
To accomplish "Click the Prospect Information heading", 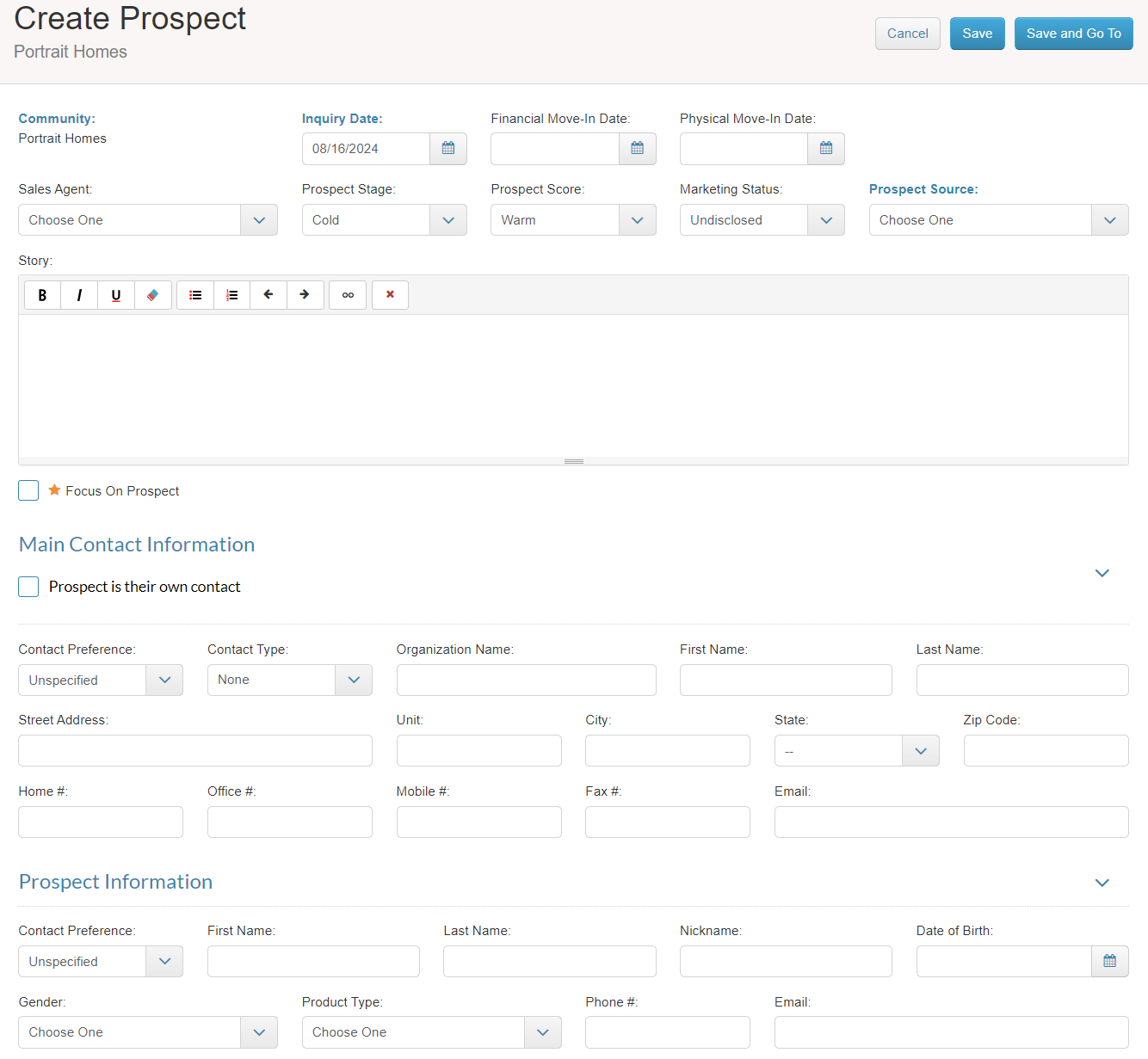I will (x=115, y=882).
